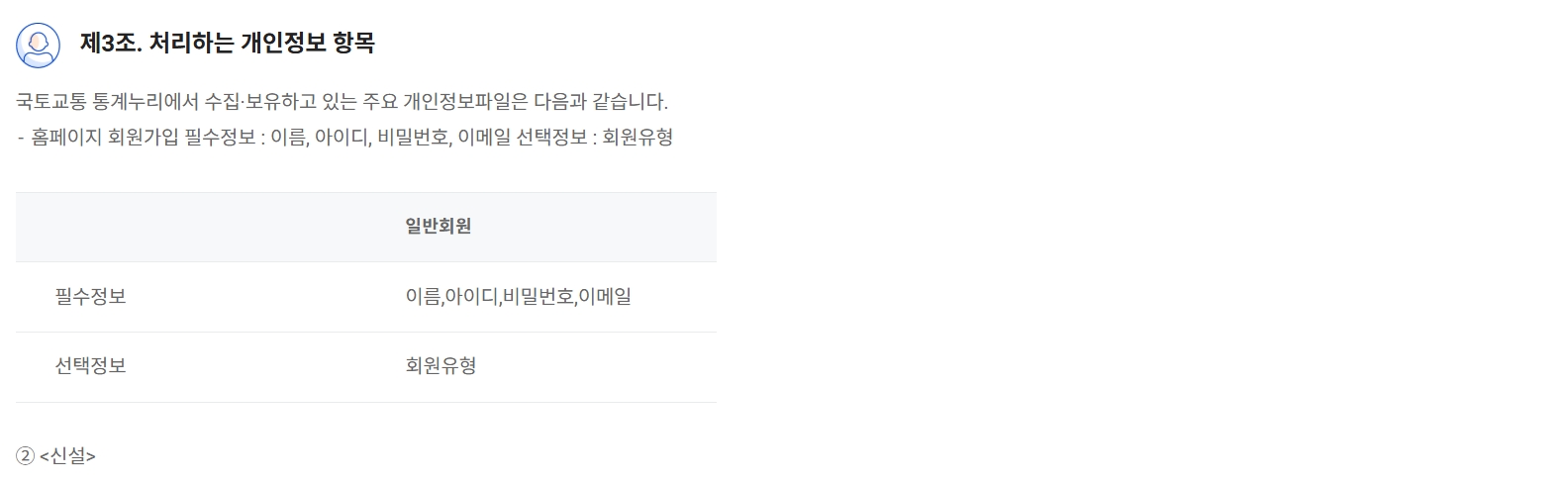Select the '<신설>' text below the table
Image resolution: width=1568 pixels, height=483 pixels.
(67, 455)
